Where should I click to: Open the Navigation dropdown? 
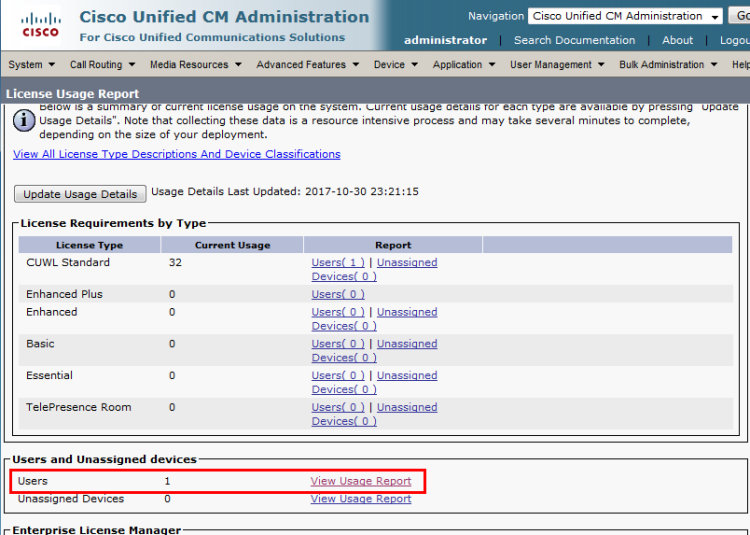tap(625, 16)
